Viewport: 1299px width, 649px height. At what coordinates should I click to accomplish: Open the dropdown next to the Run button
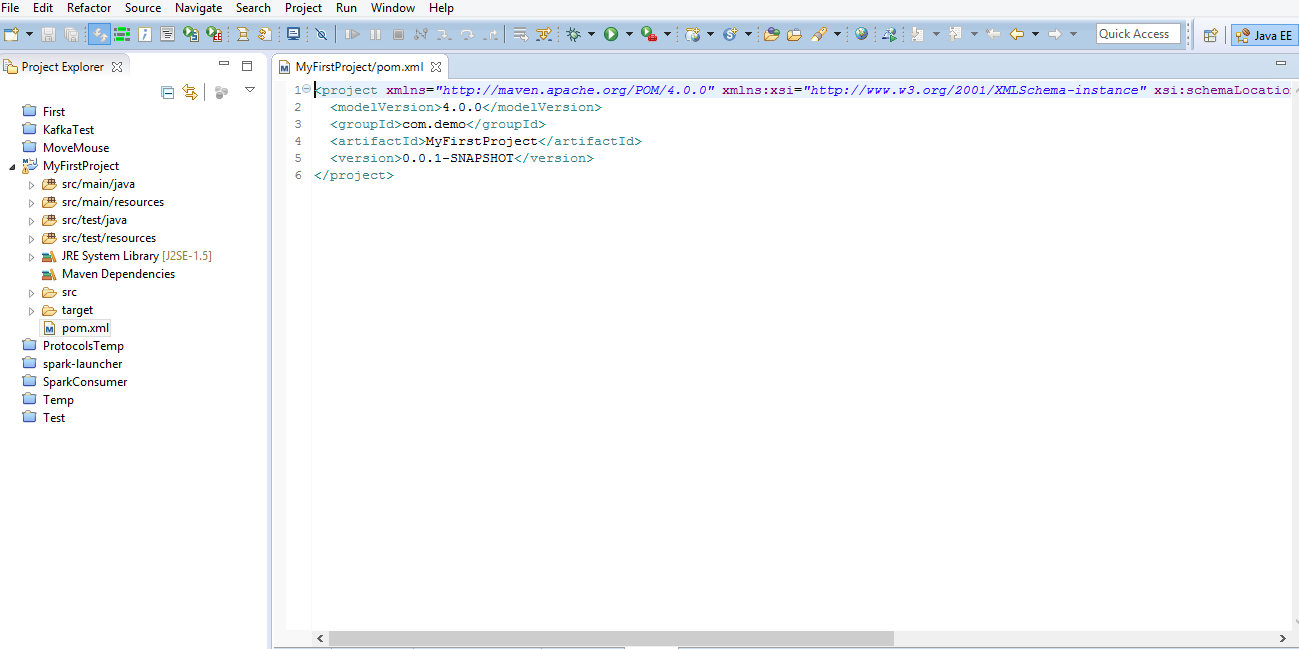[x=627, y=33]
